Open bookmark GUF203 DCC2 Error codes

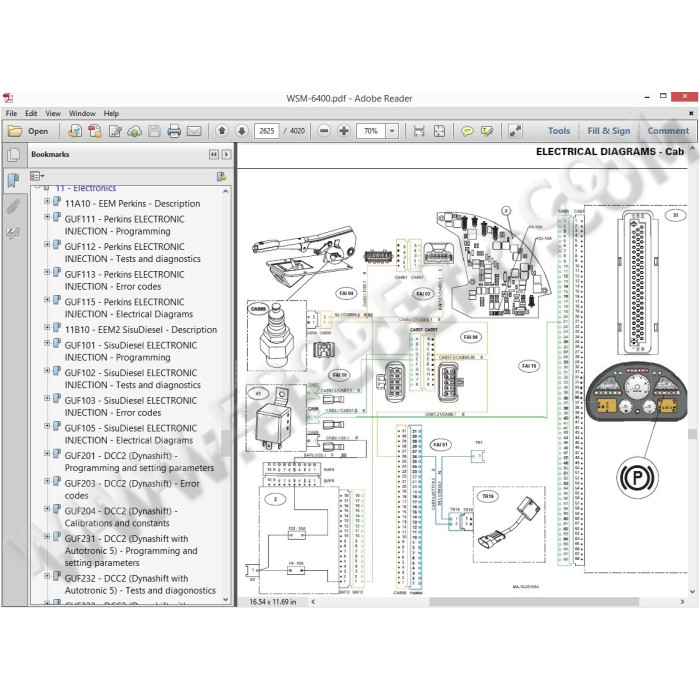[x=132, y=489]
